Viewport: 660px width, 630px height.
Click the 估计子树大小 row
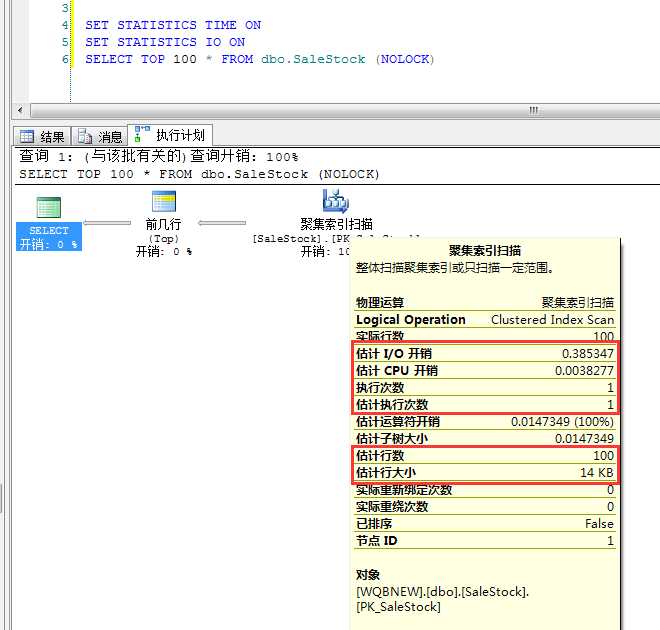click(484, 439)
